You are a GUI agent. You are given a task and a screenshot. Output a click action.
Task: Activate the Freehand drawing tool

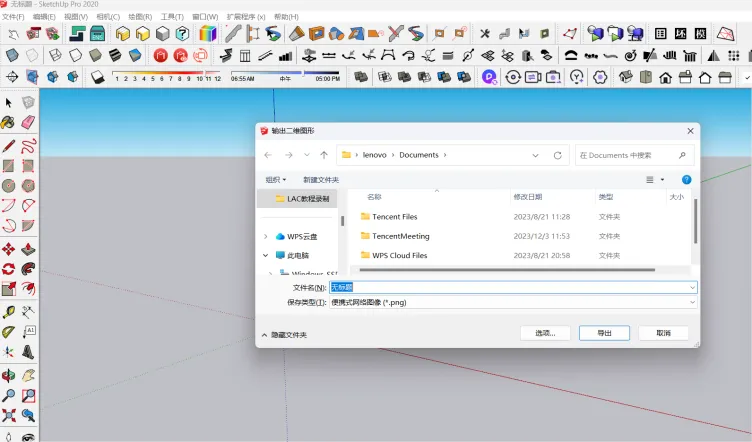(28, 146)
